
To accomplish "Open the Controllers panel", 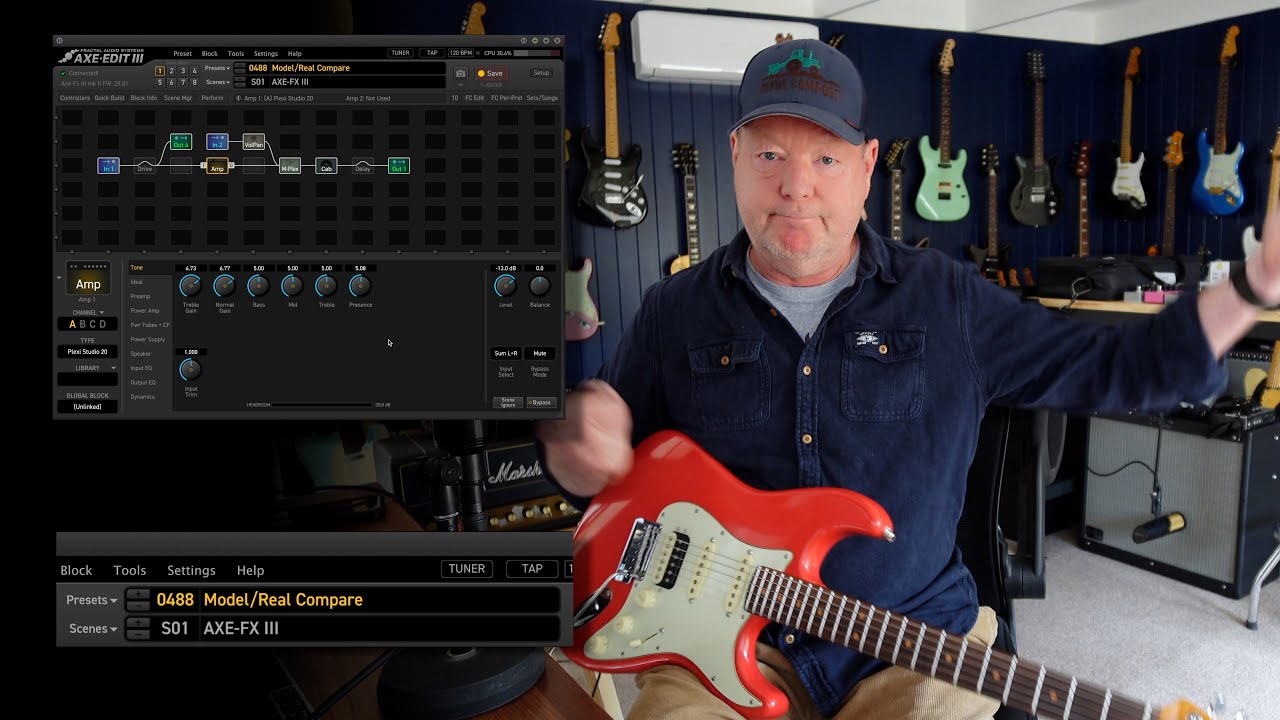I will [75, 98].
